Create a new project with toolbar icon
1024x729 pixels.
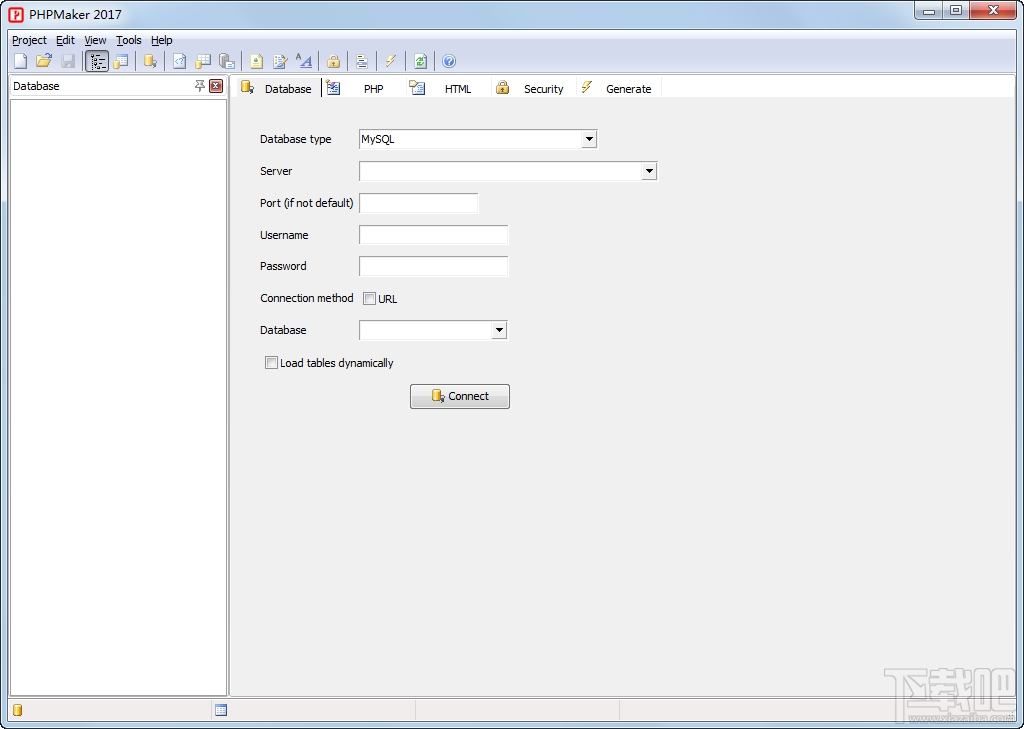point(20,61)
